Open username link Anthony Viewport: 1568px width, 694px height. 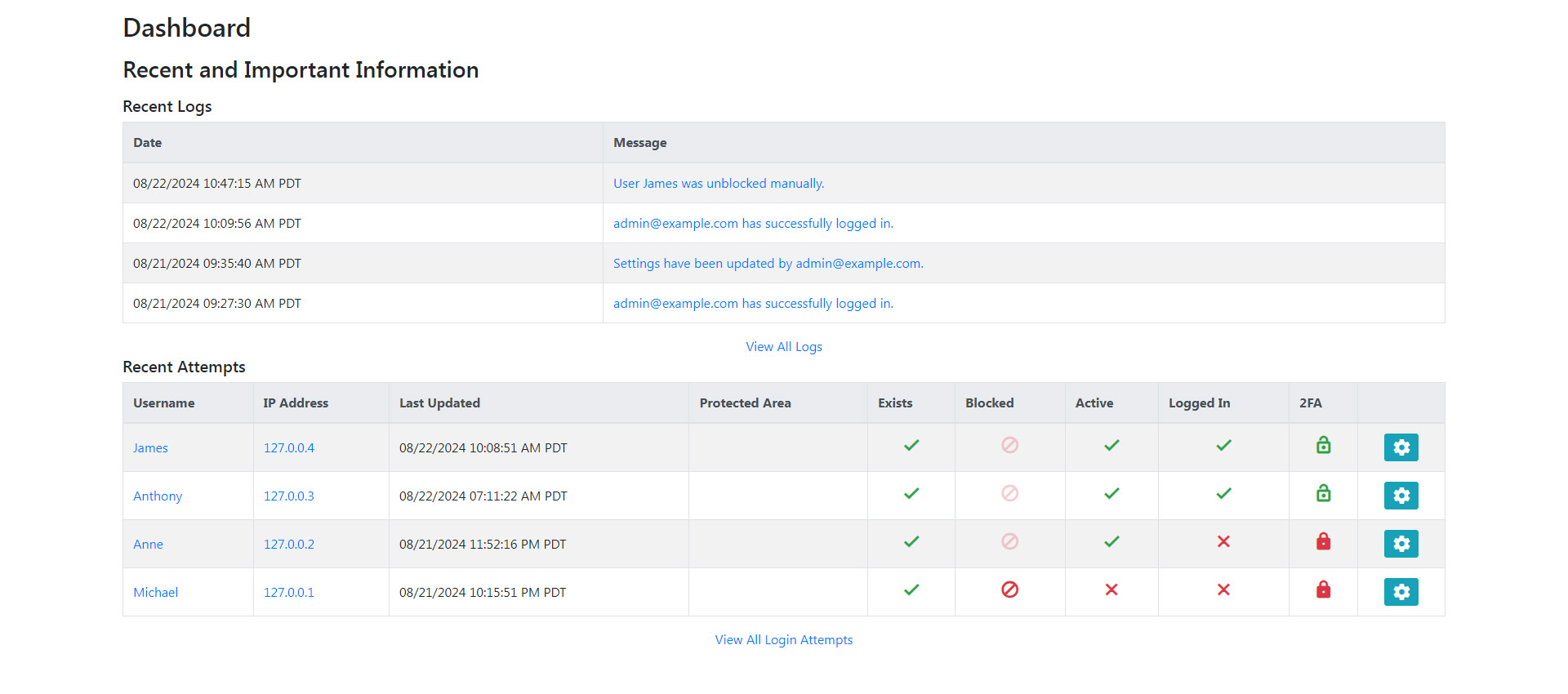coord(158,496)
